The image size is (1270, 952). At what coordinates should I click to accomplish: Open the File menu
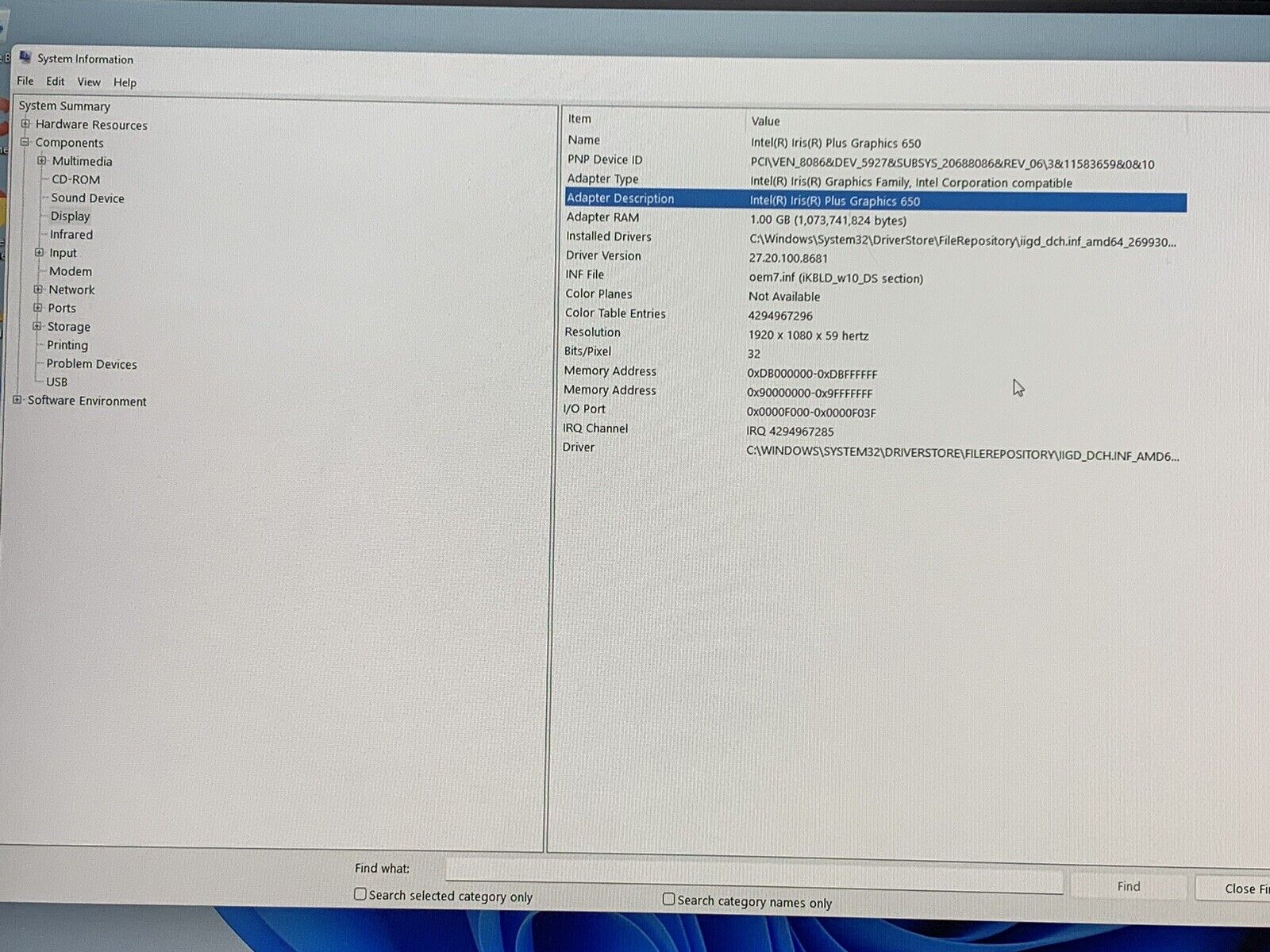click(25, 81)
